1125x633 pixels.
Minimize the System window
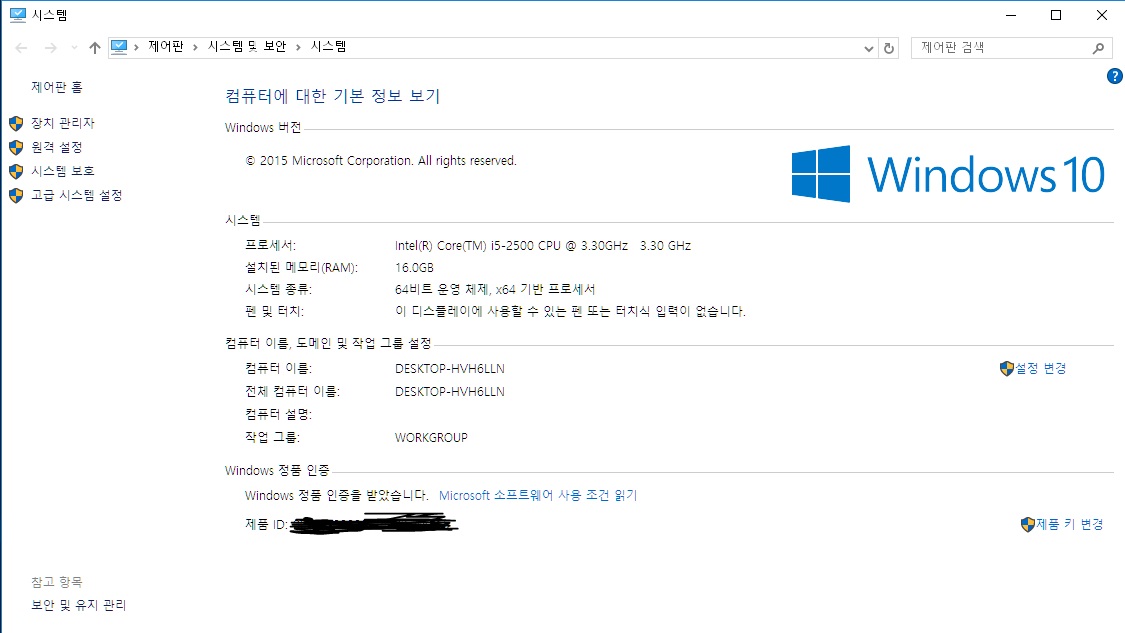[1011, 15]
